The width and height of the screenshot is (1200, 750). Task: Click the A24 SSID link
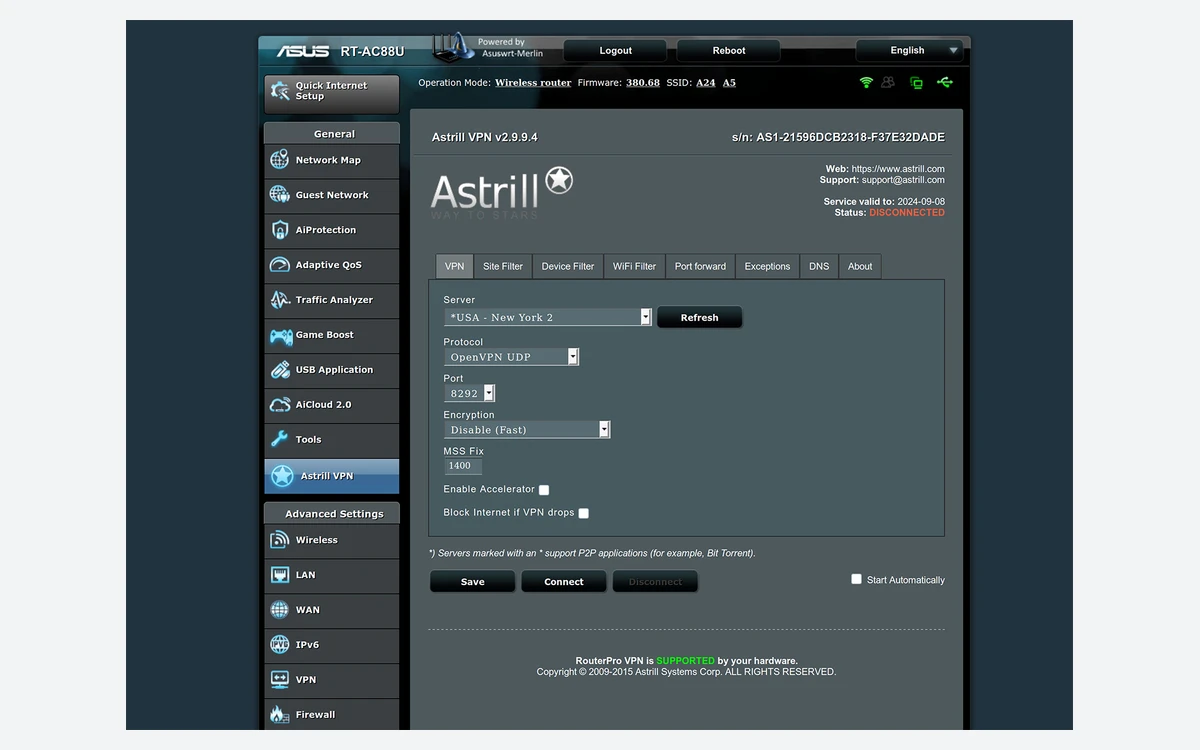click(706, 83)
